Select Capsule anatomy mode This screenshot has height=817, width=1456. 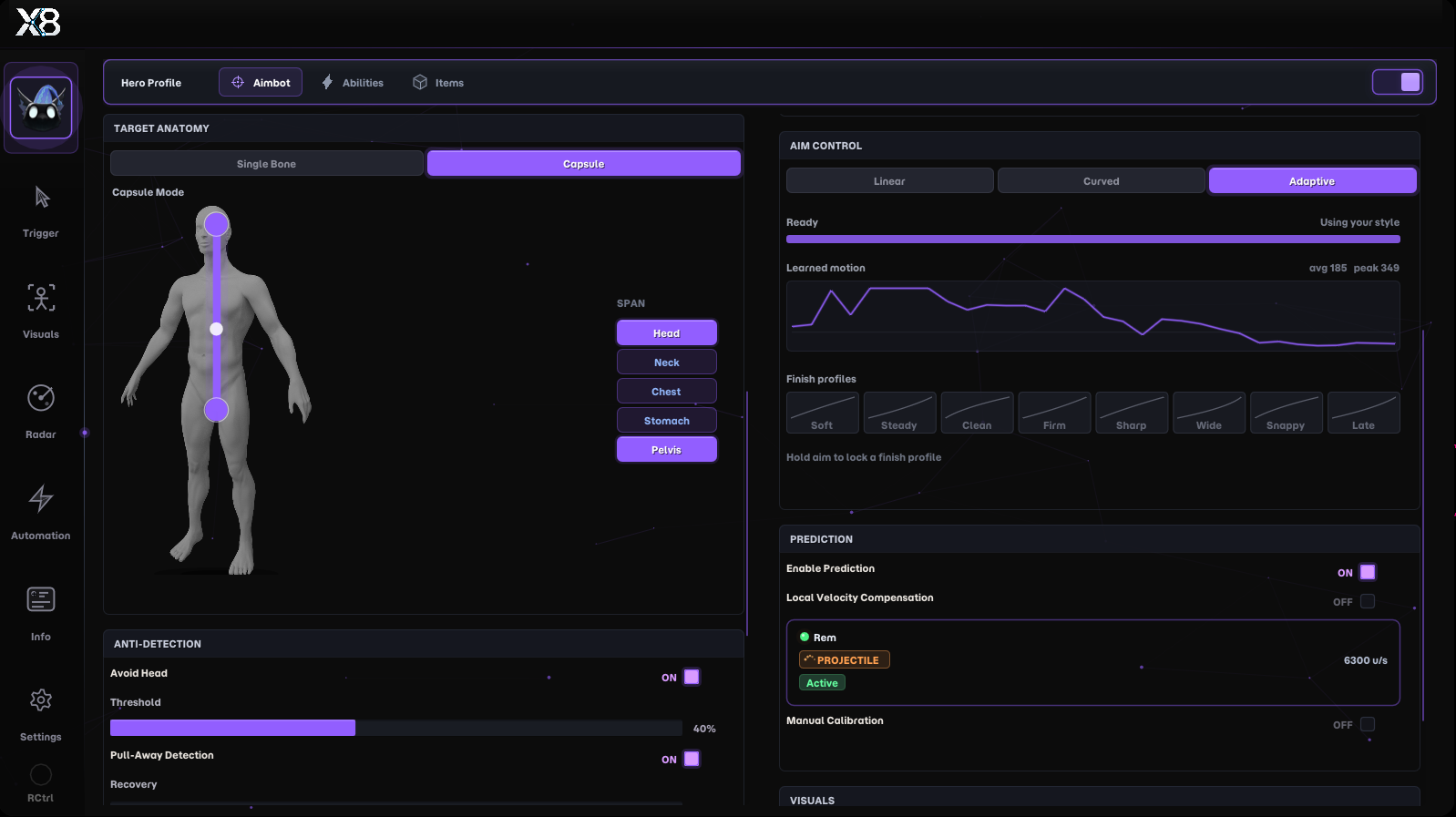click(x=584, y=164)
